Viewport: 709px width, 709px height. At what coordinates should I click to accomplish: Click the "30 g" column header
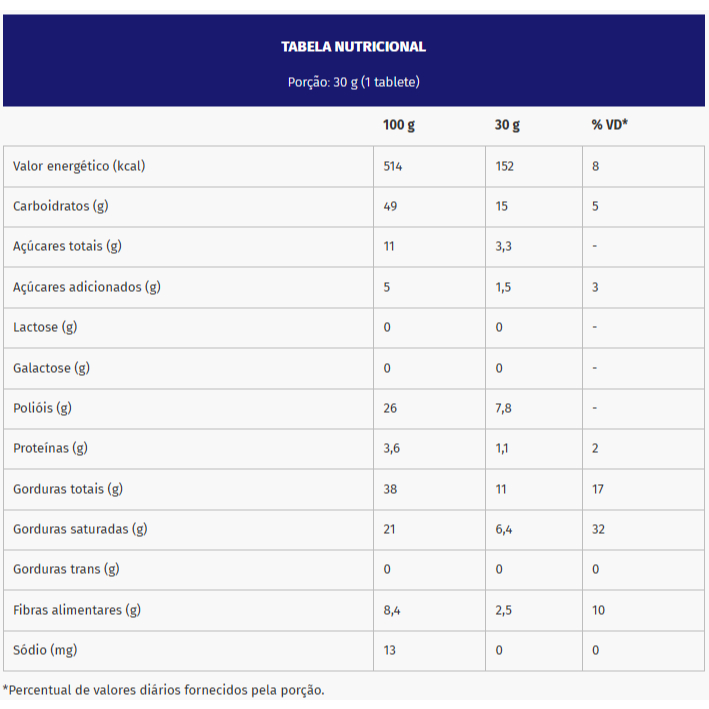pyautogui.click(x=507, y=125)
